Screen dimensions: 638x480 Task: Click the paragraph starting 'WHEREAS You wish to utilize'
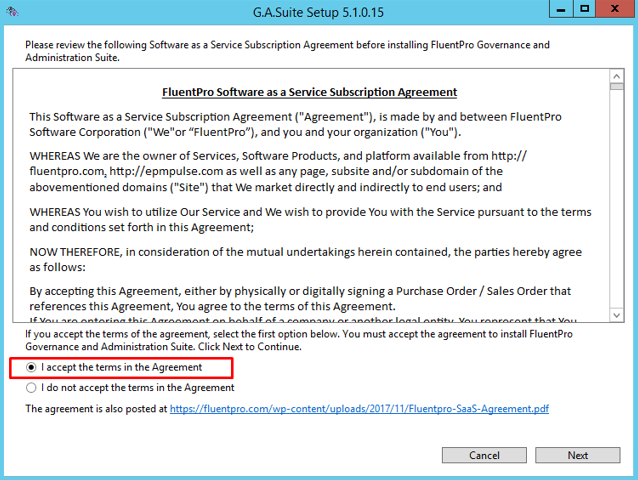tap(310, 220)
